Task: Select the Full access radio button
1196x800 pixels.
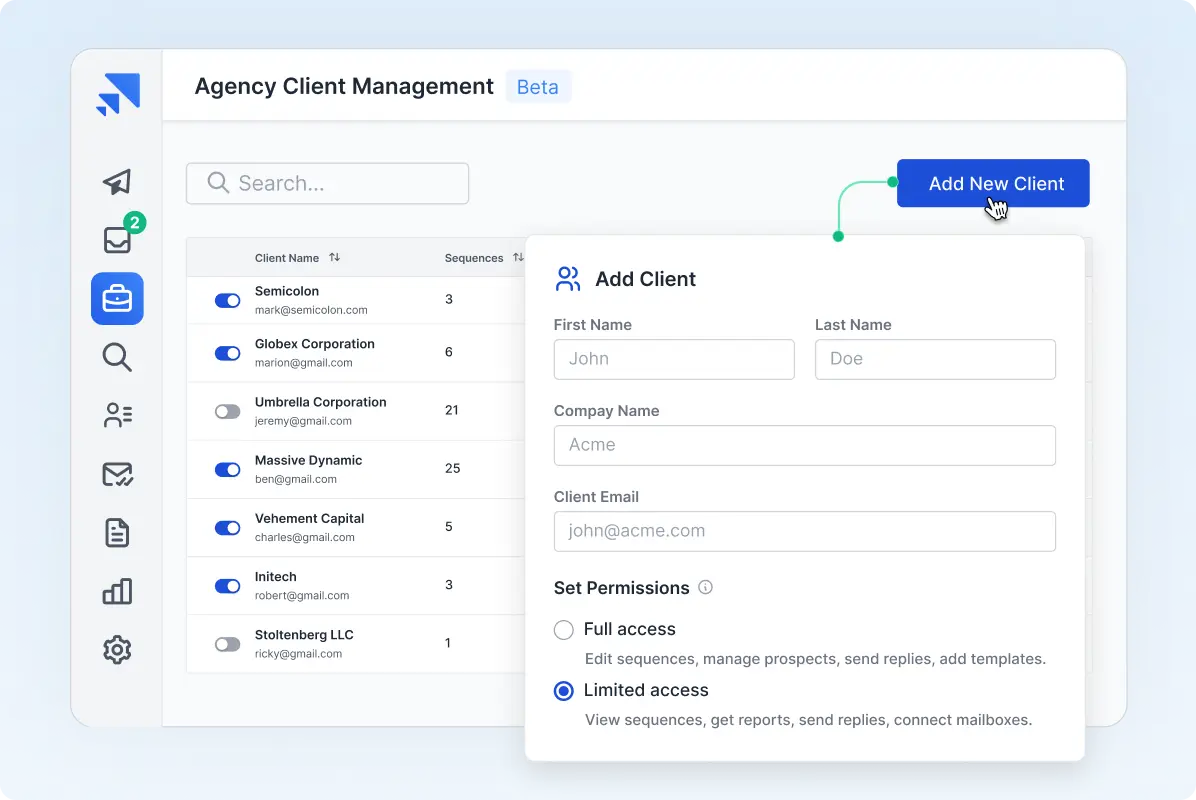Action: pyautogui.click(x=564, y=630)
